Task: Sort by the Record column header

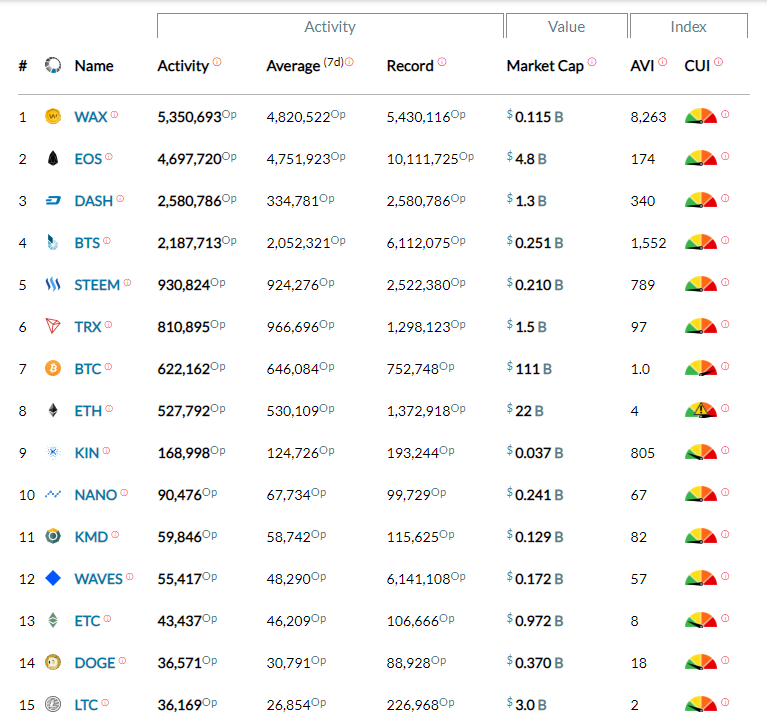Action: click(410, 66)
